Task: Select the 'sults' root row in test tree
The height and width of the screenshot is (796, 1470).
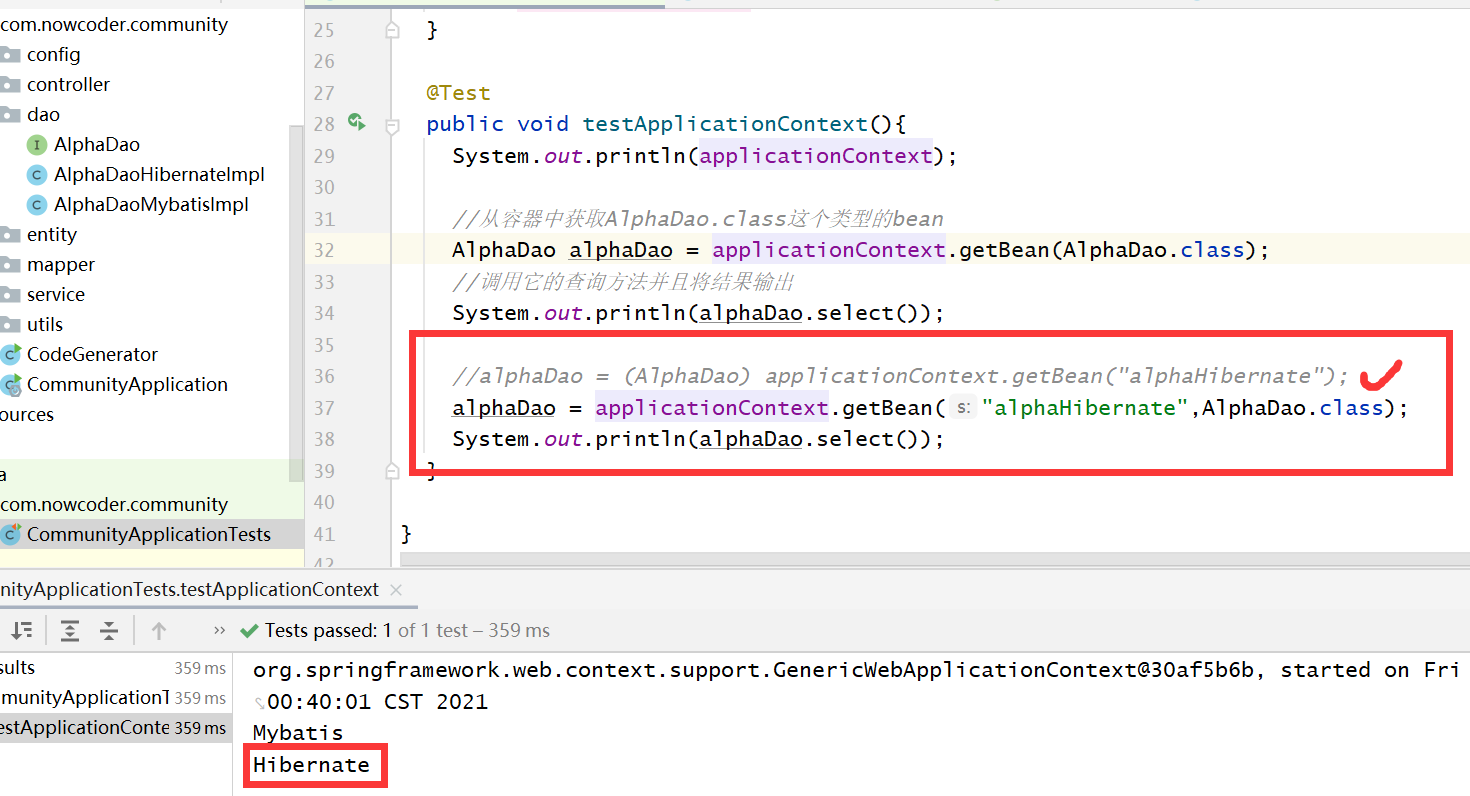Action: 115,668
